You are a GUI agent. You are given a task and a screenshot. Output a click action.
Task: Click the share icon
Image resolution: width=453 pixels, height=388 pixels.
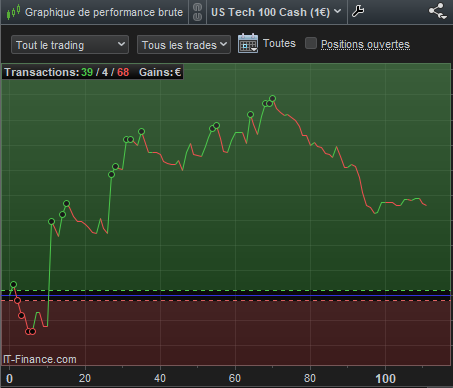click(x=437, y=11)
